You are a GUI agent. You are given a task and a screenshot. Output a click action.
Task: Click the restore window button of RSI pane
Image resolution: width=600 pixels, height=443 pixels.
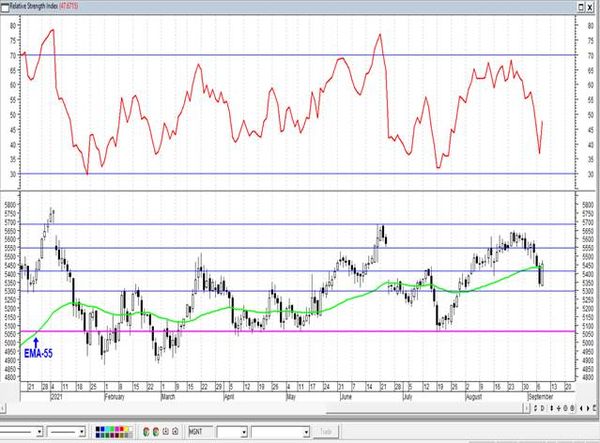pyautogui.click(x=581, y=7)
